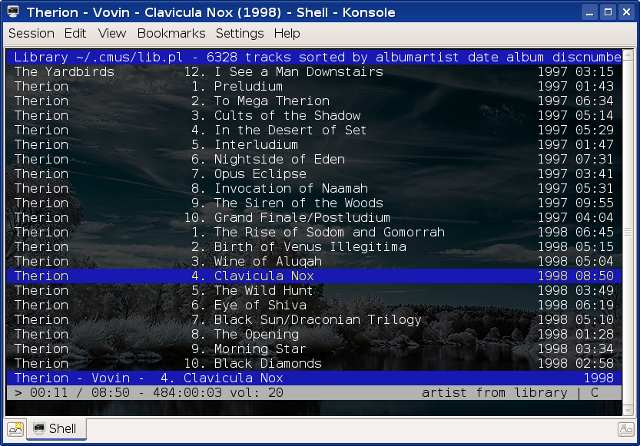
Task: Open the Bookmarks menu
Action: point(171,33)
